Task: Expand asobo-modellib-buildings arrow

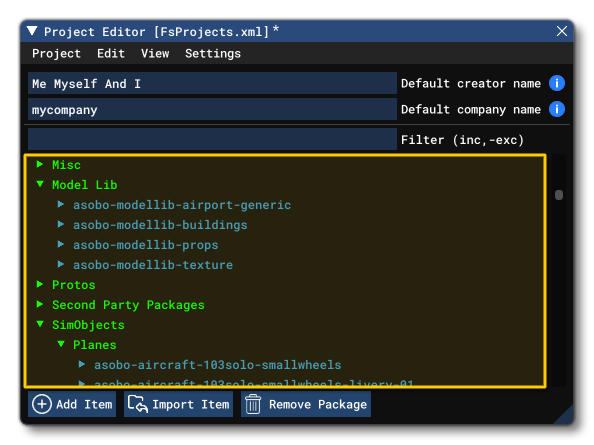Action: [61, 224]
